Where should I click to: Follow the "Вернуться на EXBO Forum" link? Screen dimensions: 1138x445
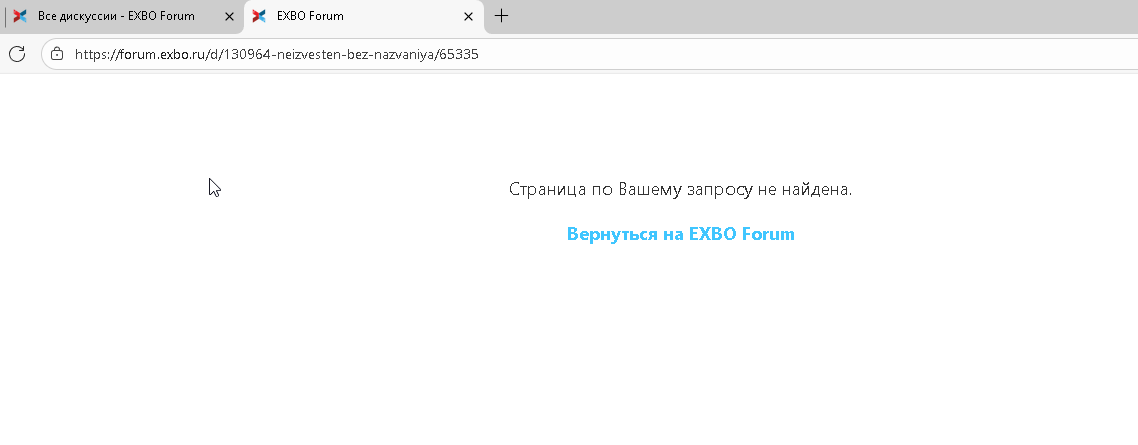coord(680,234)
